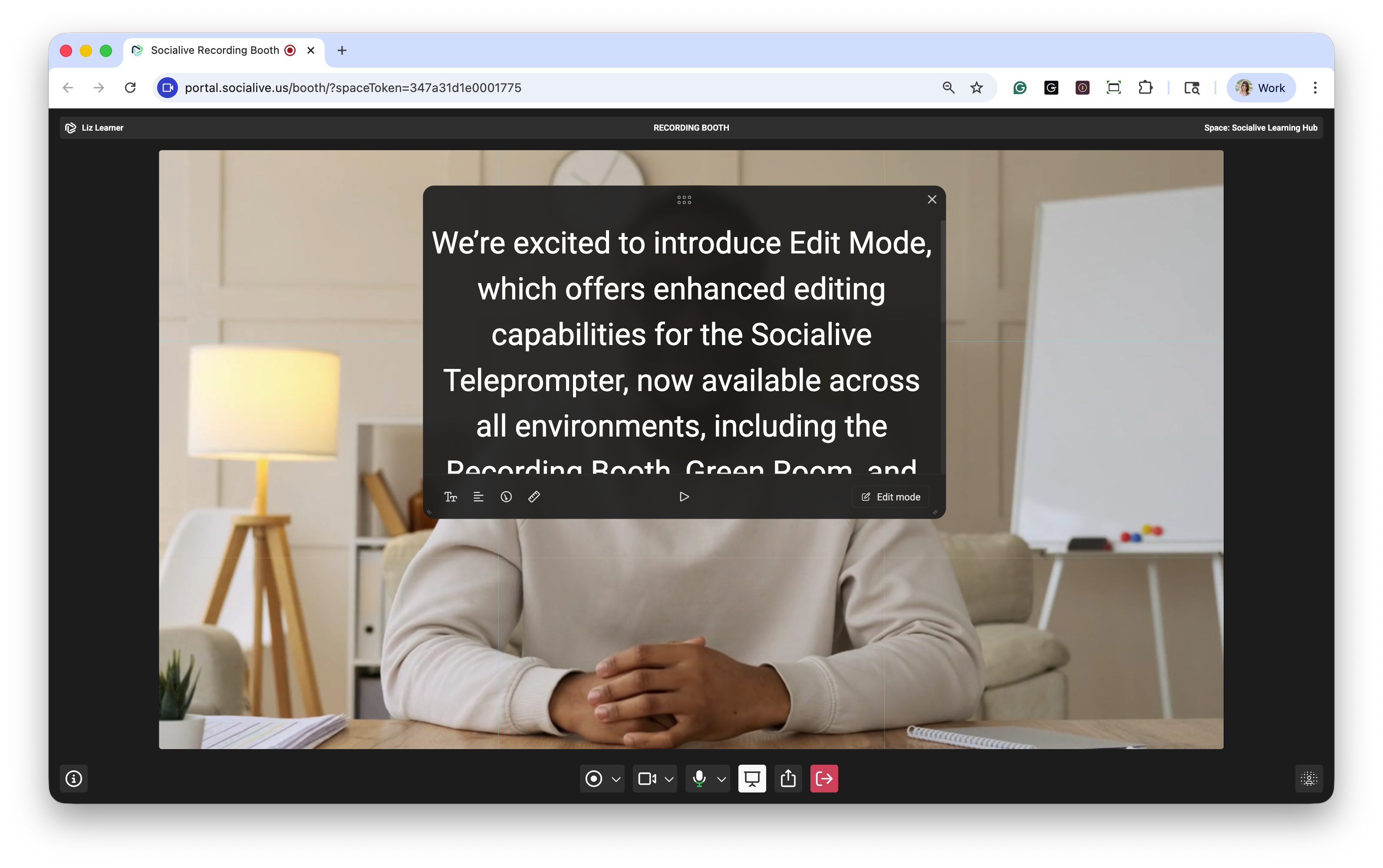Click the share upload icon
This screenshot has width=1383, height=868.
coord(788,779)
